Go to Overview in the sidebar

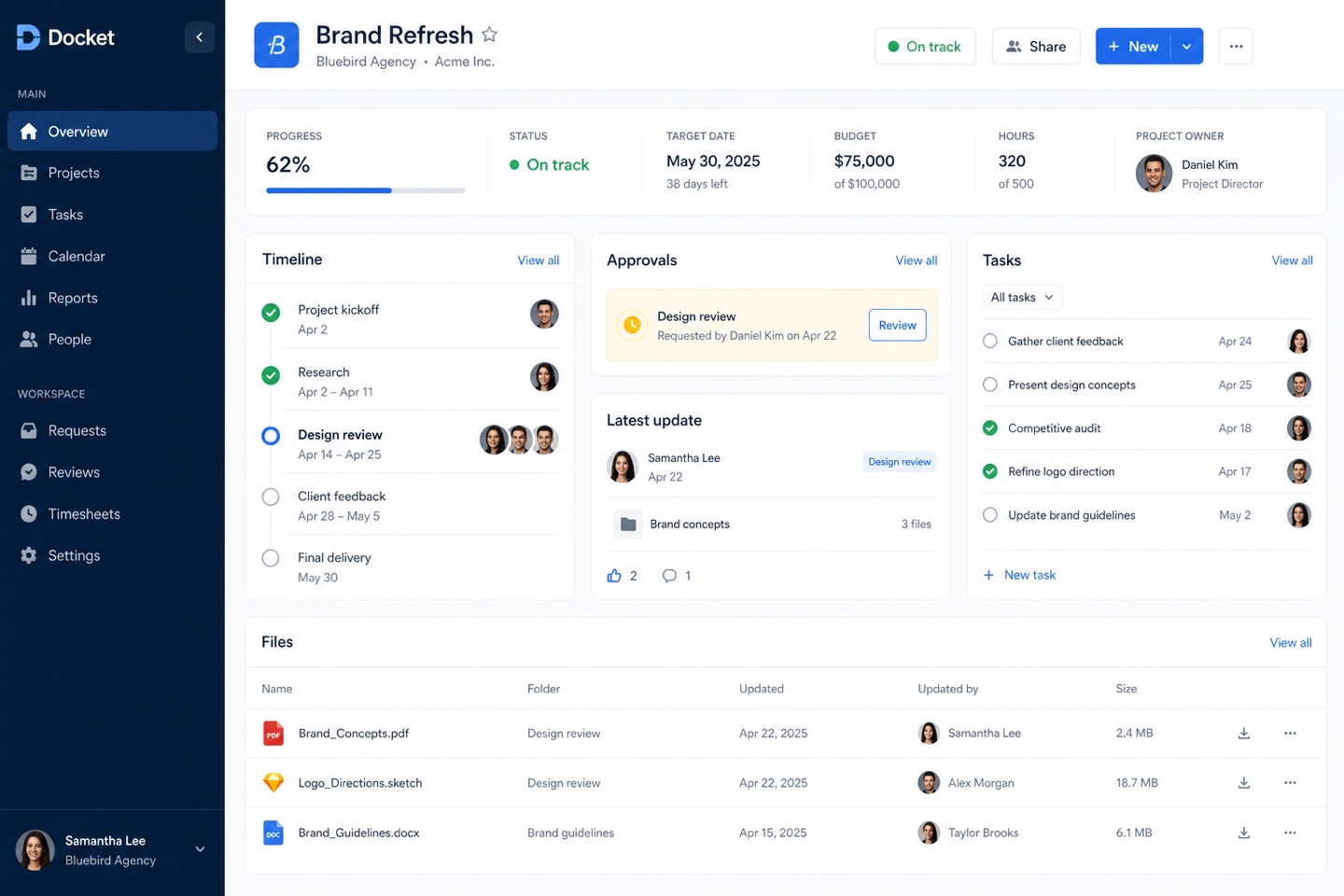[112, 132]
